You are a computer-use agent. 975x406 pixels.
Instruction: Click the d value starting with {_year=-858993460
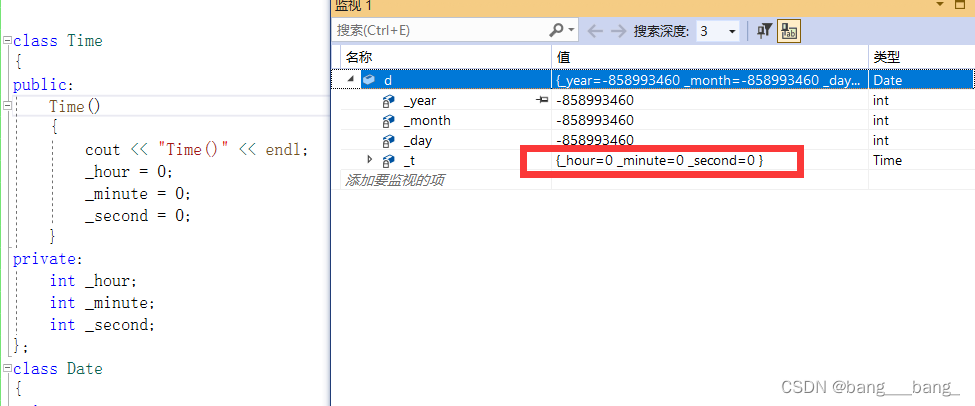coord(709,80)
